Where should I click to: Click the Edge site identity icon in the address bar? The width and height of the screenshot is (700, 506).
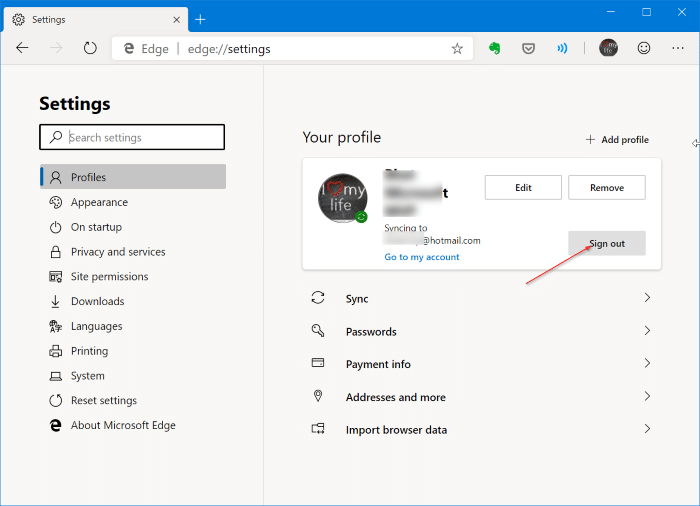(129, 48)
